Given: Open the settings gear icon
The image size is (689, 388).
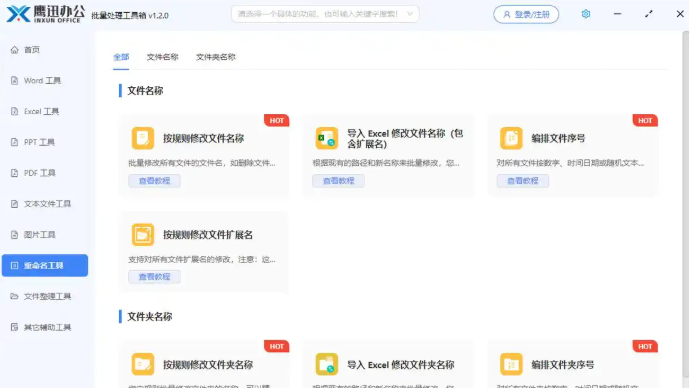Looking at the screenshot, I should (x=586, y=14).
